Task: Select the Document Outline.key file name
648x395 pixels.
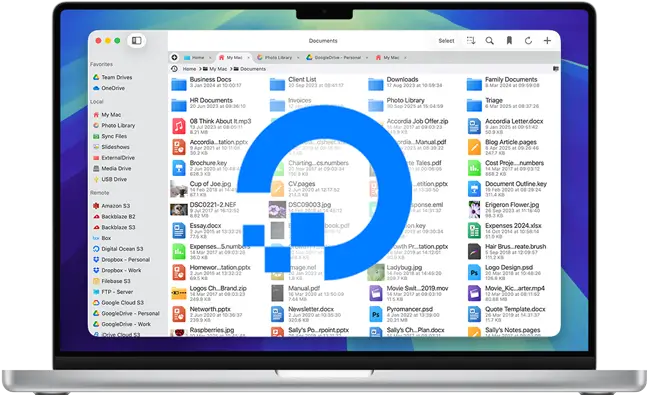Action: [x=516, y=184]
